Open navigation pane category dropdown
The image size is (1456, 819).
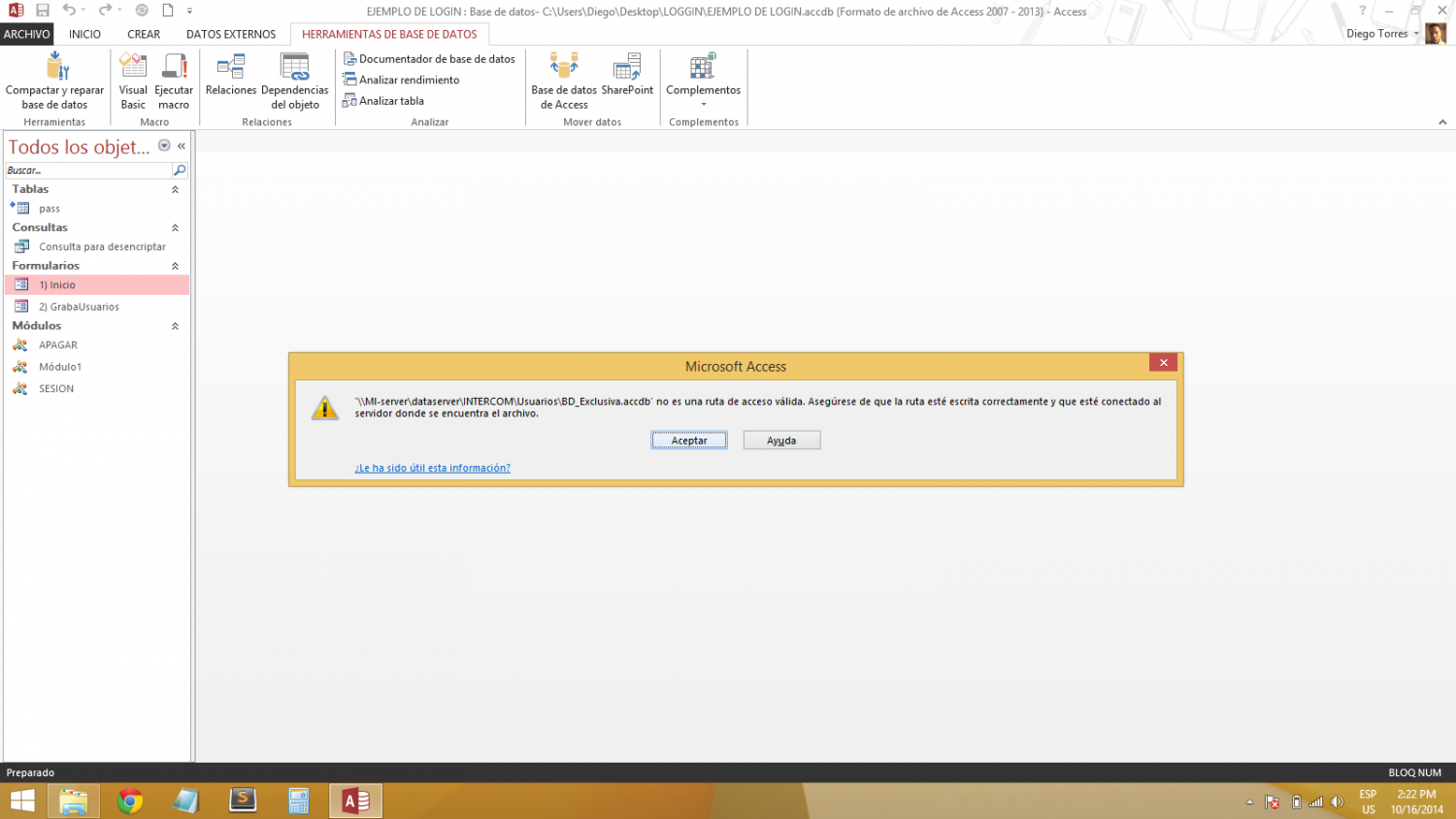pos(164,146)
